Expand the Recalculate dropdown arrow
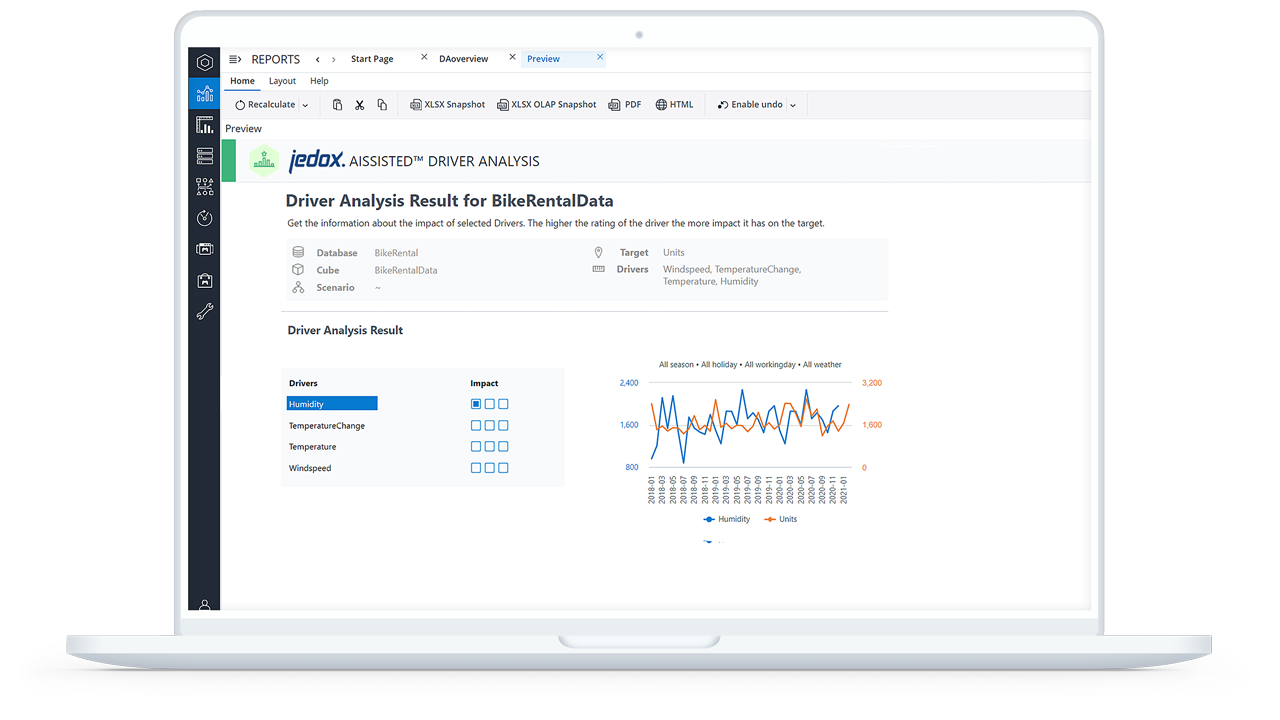This screenshot has height=720, width=1280. click(305, 105)
